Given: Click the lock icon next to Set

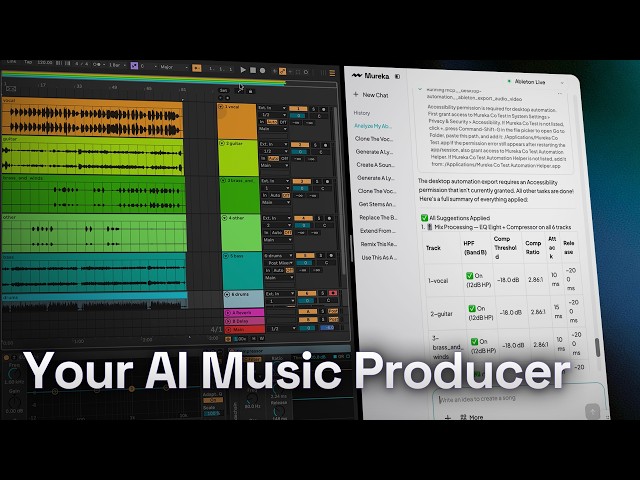Looking at the screenshot, I should point(251,91).
